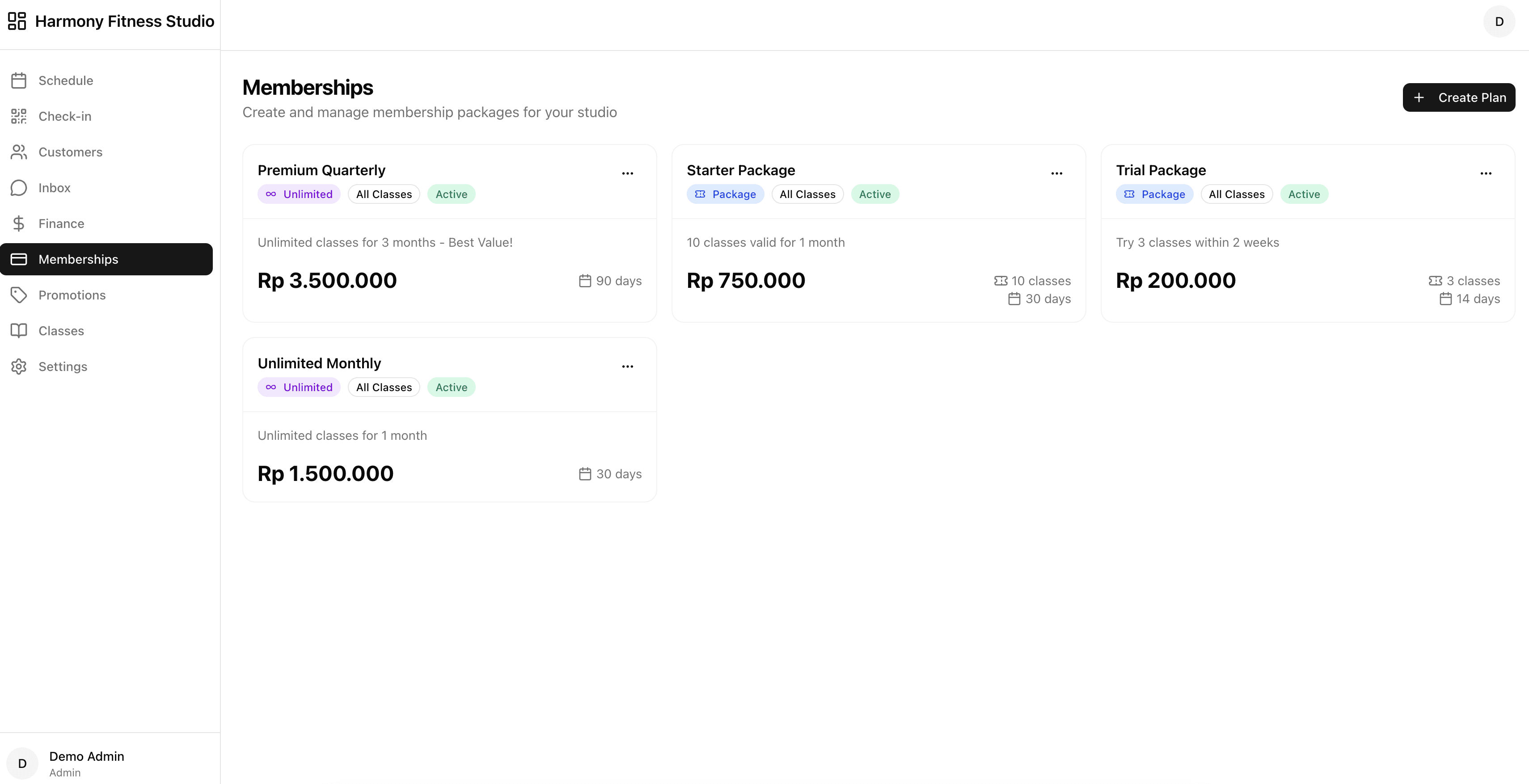The image size is (1529, 784).
Task: Click the Inbox chat bubble icon
Action: tap(19, 188)
